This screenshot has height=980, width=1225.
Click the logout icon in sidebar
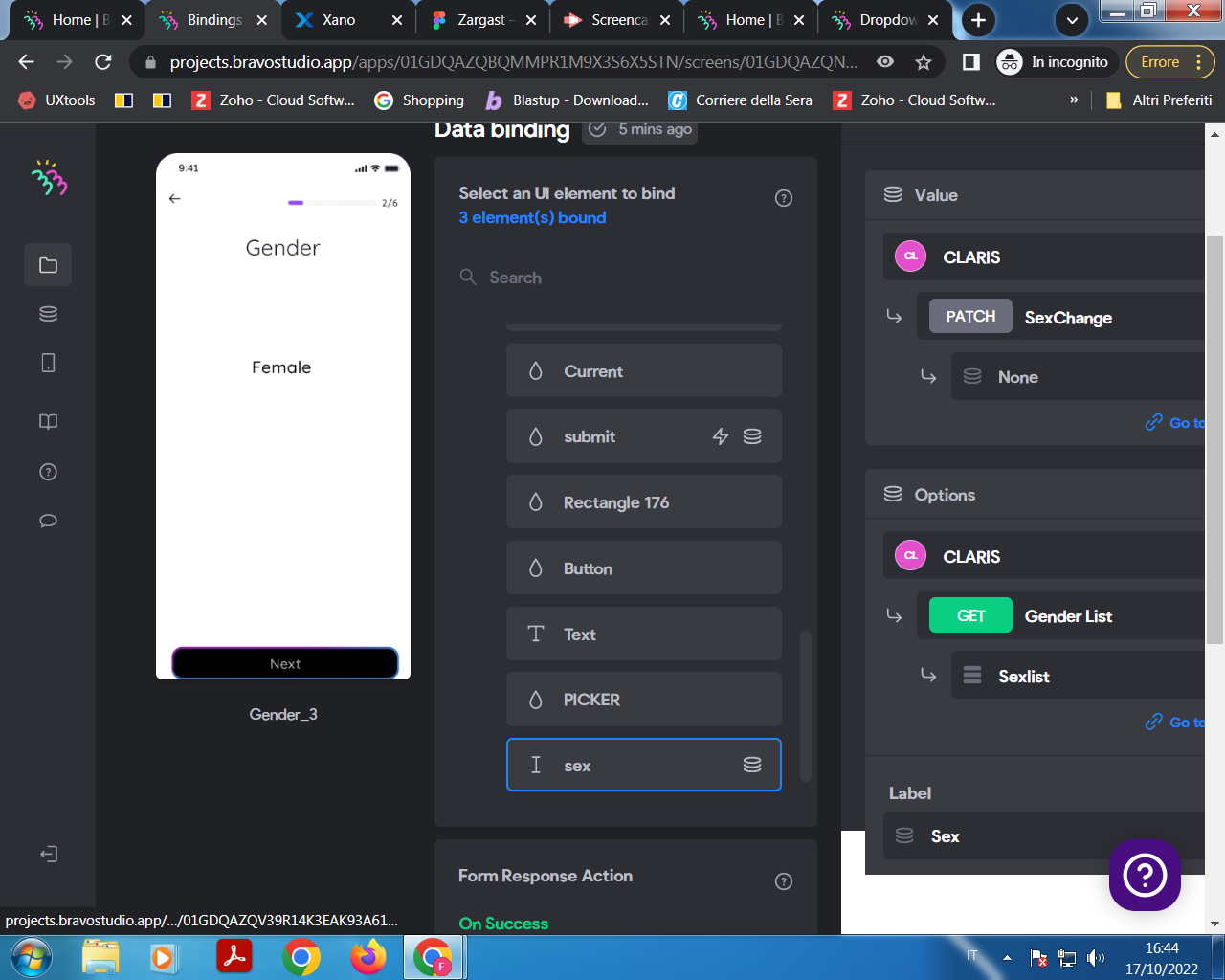49,854
